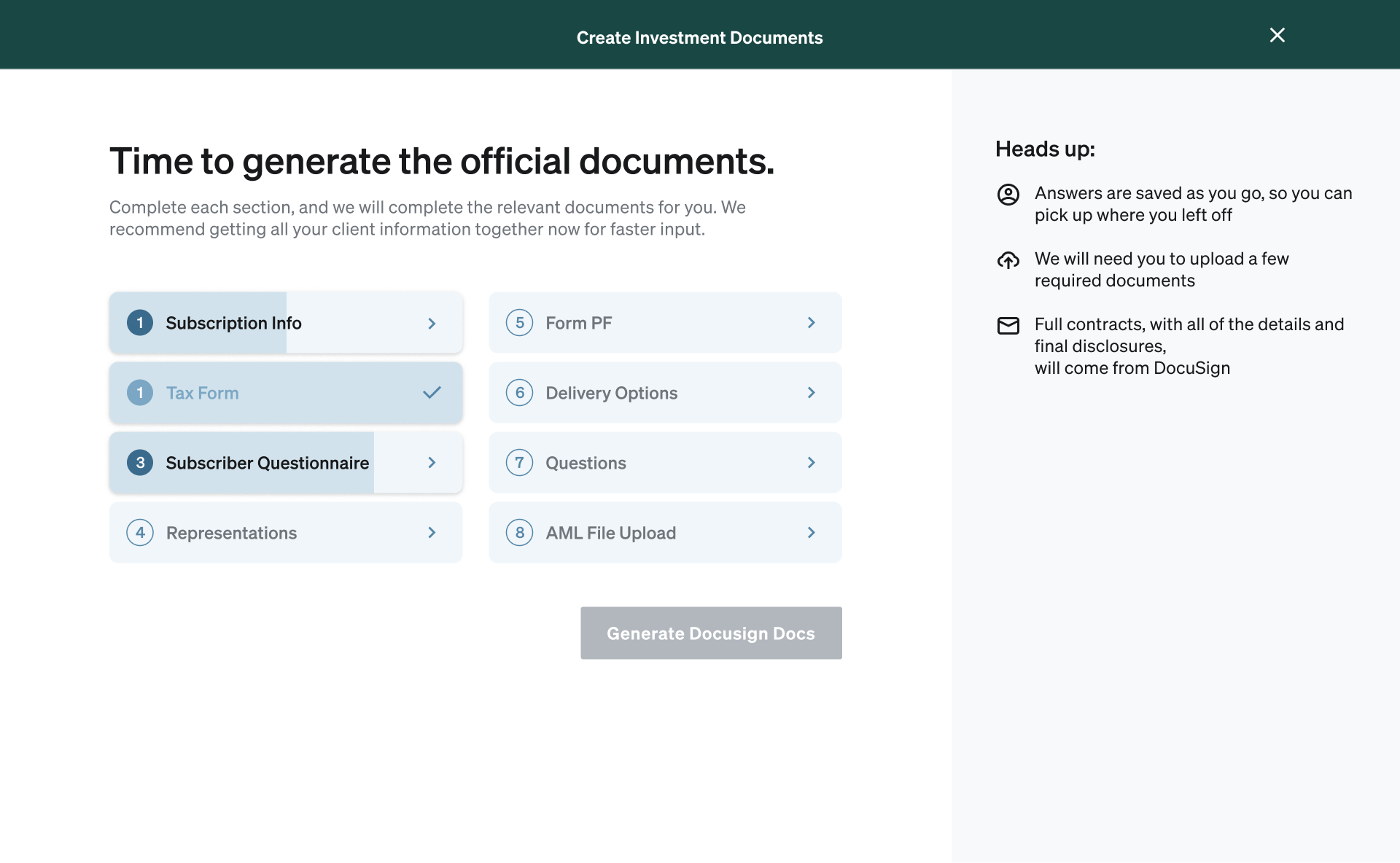Viewport: 1400px width, 863px height.
Task: Click the chevron on Delivery Options
Action: 811,393
